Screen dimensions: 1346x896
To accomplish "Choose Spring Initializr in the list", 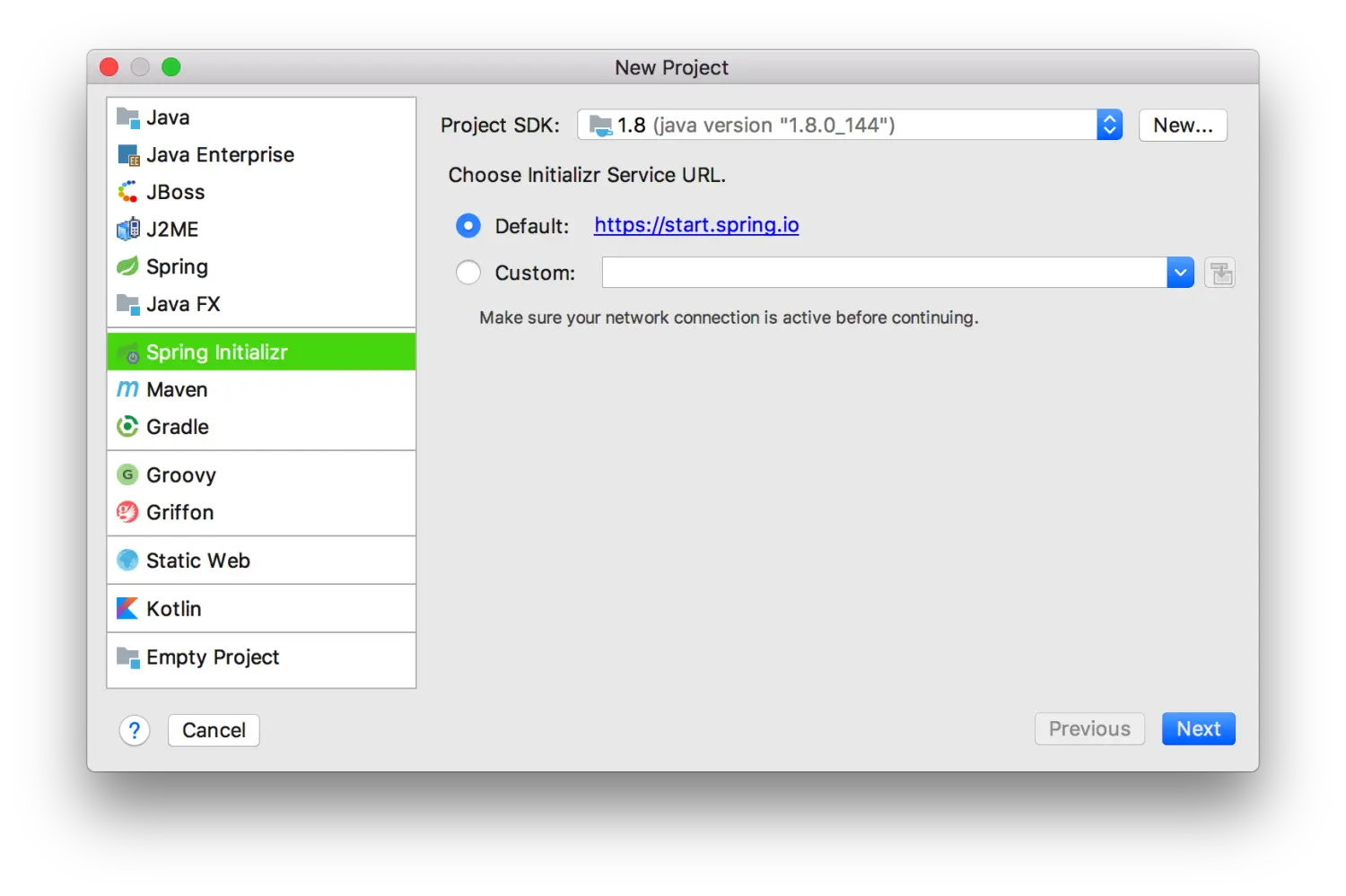I will click(x=261, y=352).
